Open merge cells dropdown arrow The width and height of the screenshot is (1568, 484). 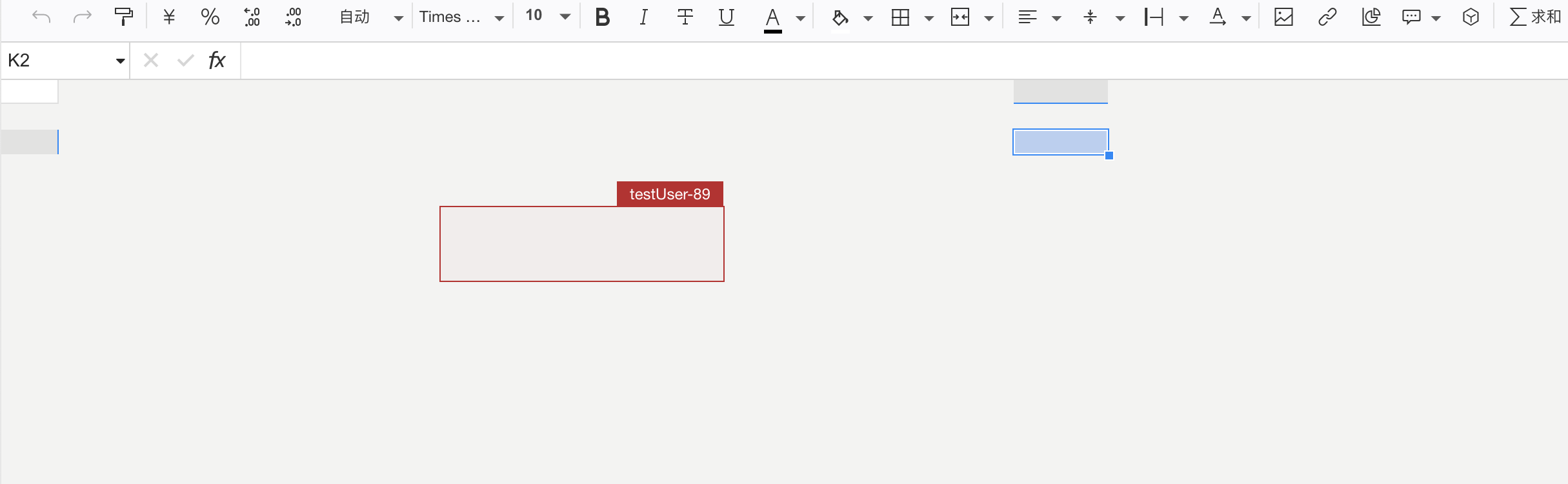tap(989, 18)
